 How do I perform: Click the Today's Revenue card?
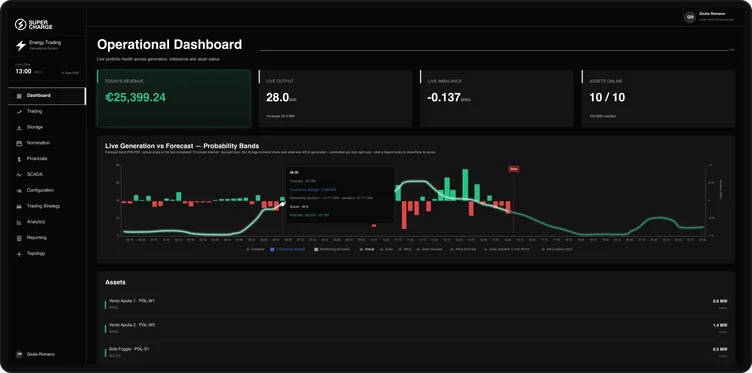tap(174, 98)
